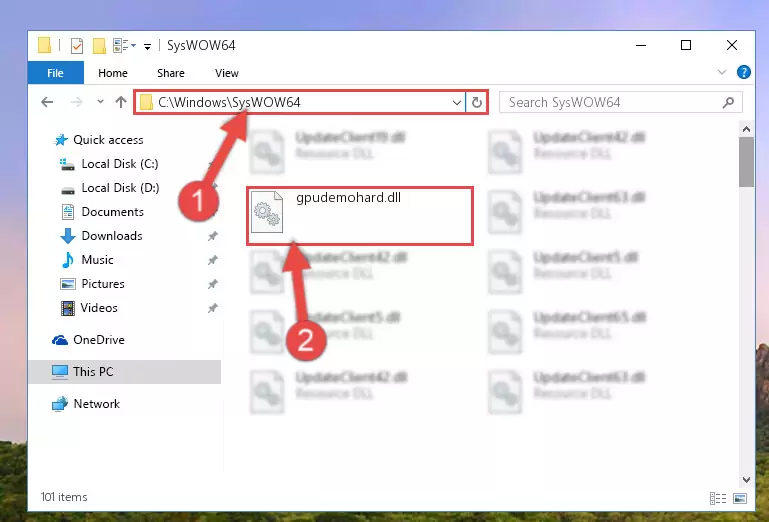Click the Pictures icon in navigation pane

click(68, 284)
